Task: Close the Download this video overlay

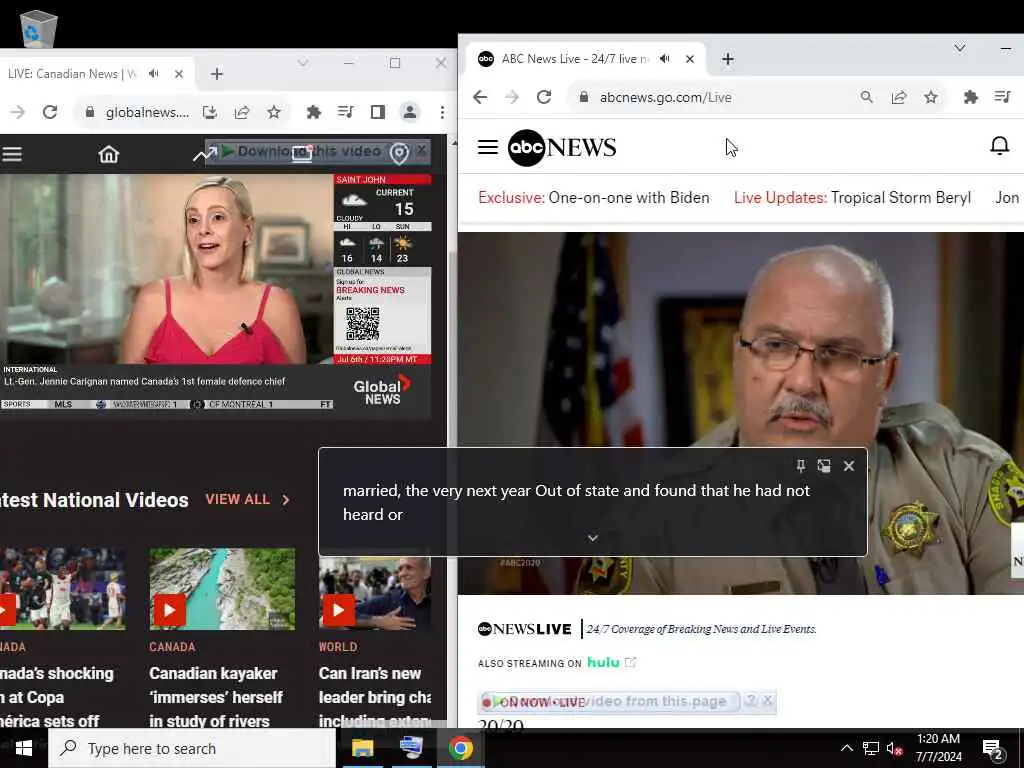Action: pyautogui.click(x=422, y=150)
